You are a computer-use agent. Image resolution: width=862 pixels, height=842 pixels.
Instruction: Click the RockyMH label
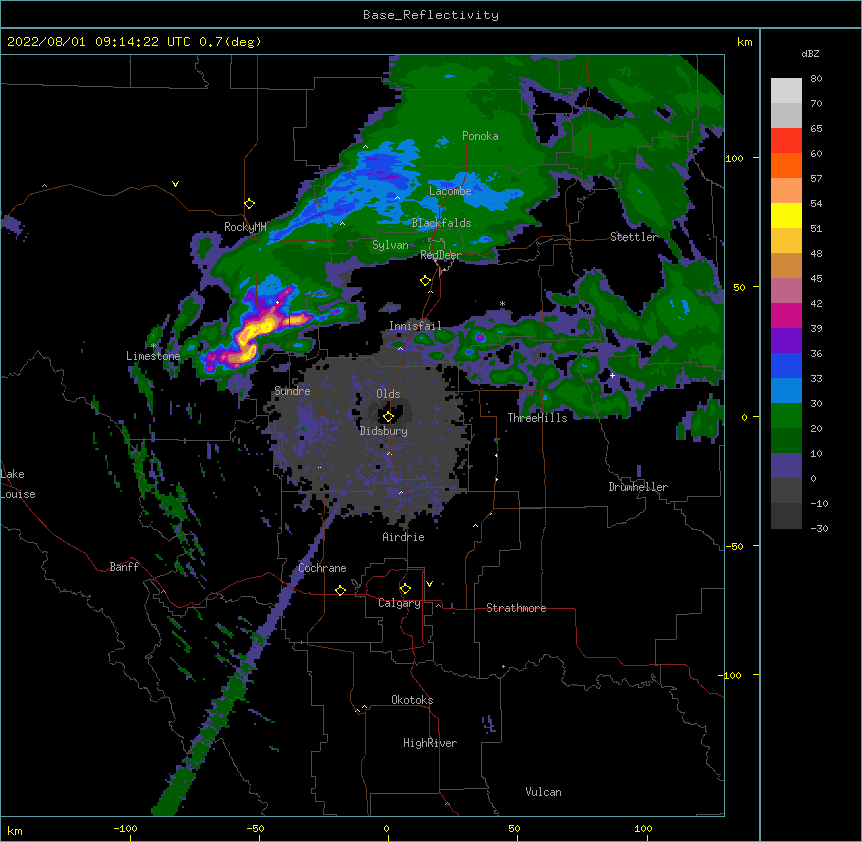click(245, 227)
